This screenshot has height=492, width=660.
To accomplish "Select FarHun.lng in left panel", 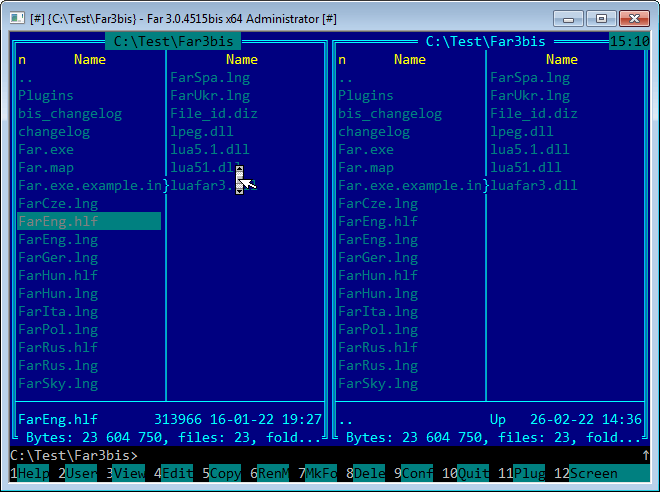I will pos(58,293).
